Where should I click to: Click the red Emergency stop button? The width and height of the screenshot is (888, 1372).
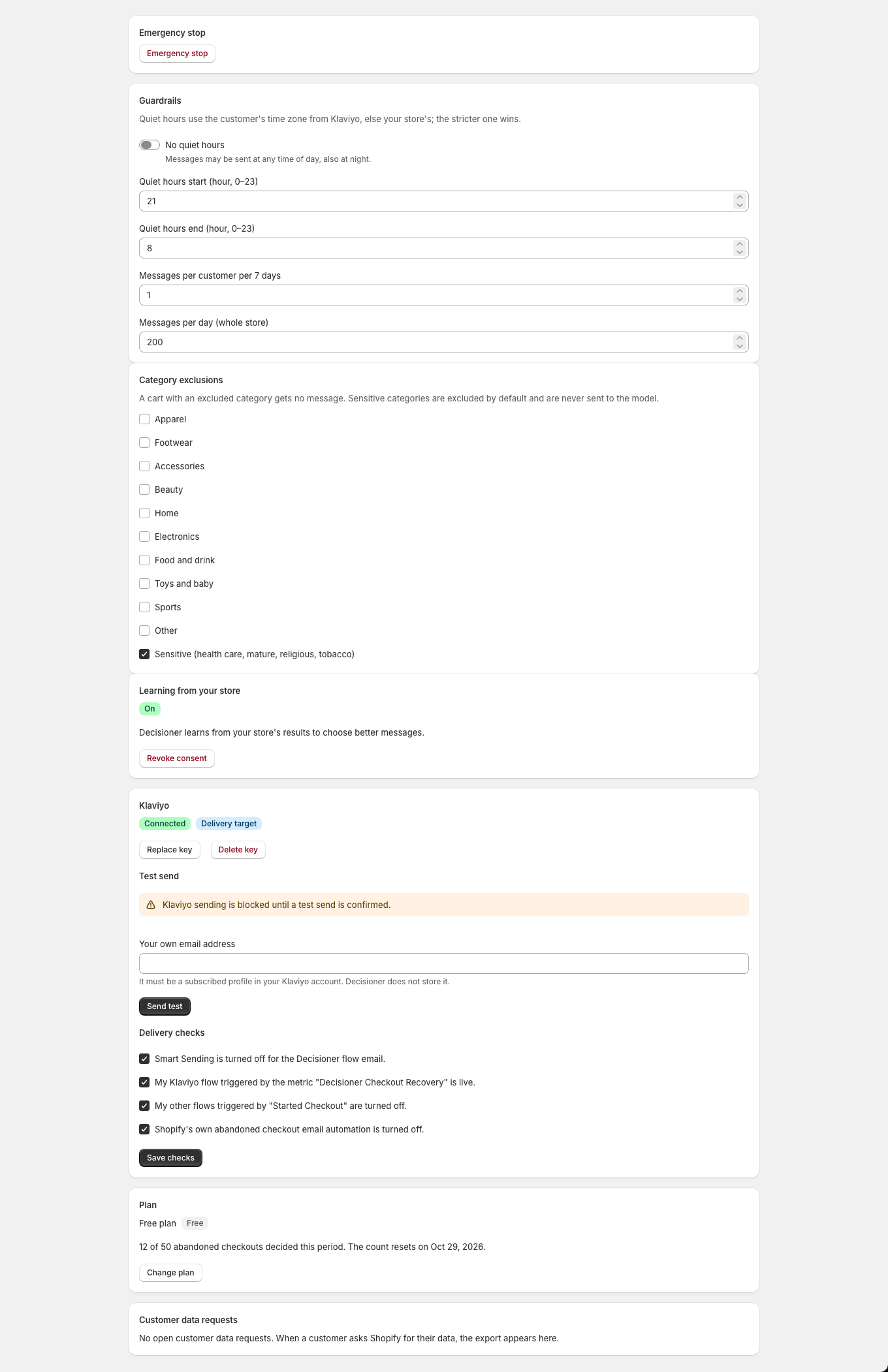177,54
